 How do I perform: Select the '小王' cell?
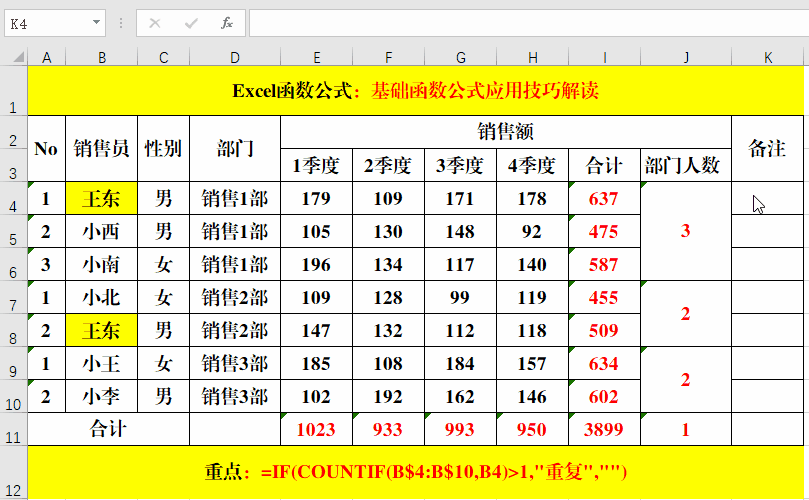point(102,363)
